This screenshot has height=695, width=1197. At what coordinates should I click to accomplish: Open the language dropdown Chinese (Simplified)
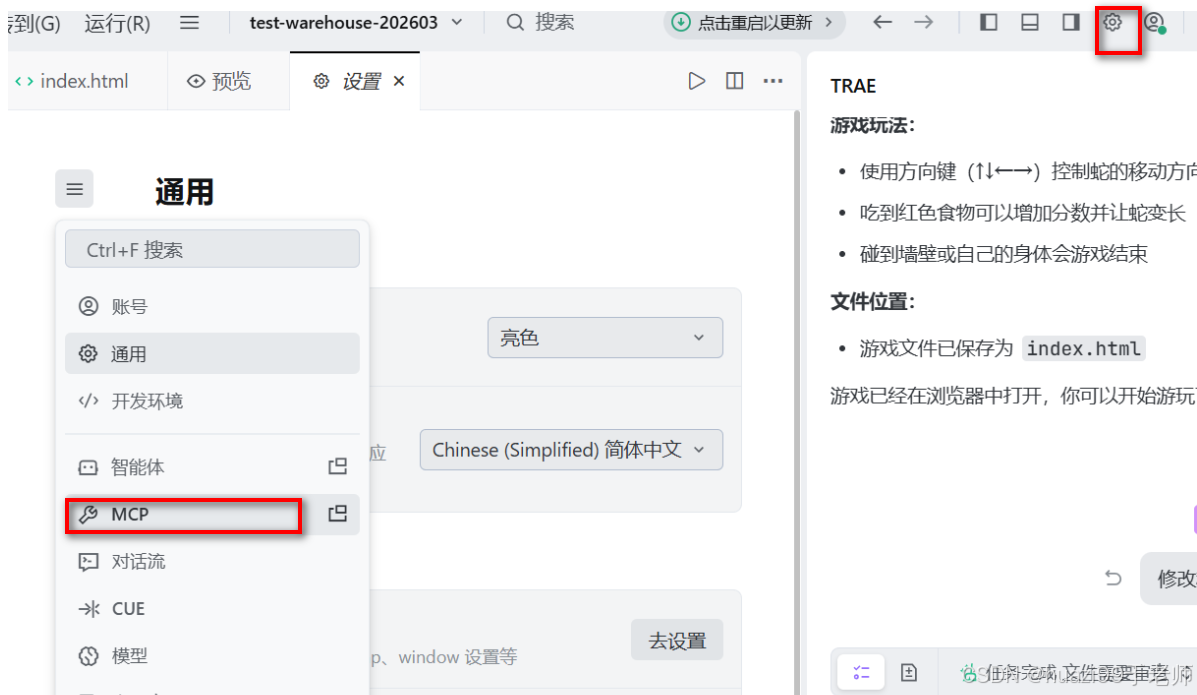[x=571, y=450]
